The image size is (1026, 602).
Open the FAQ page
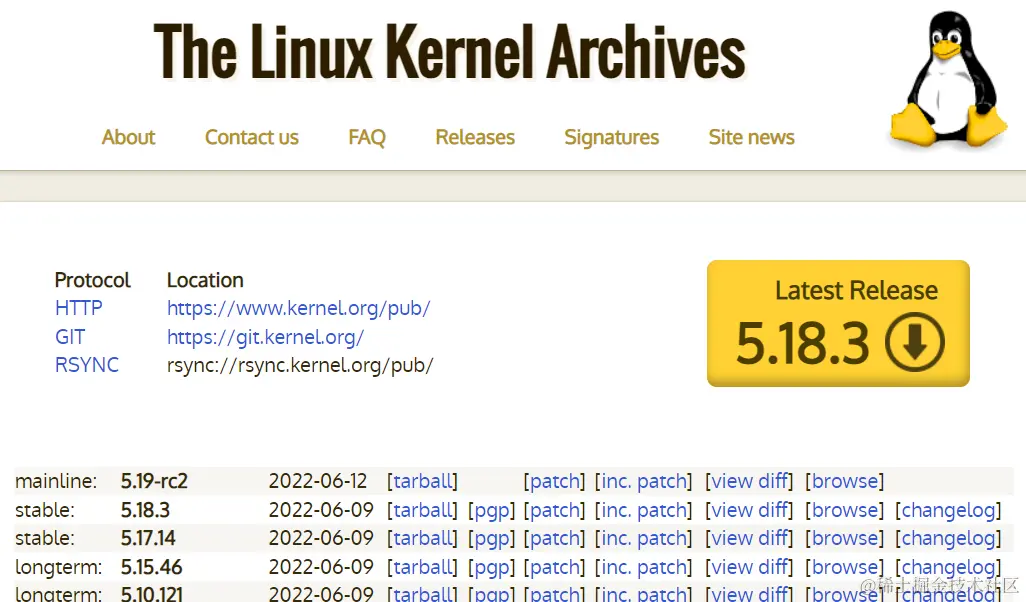click(366, 137)
